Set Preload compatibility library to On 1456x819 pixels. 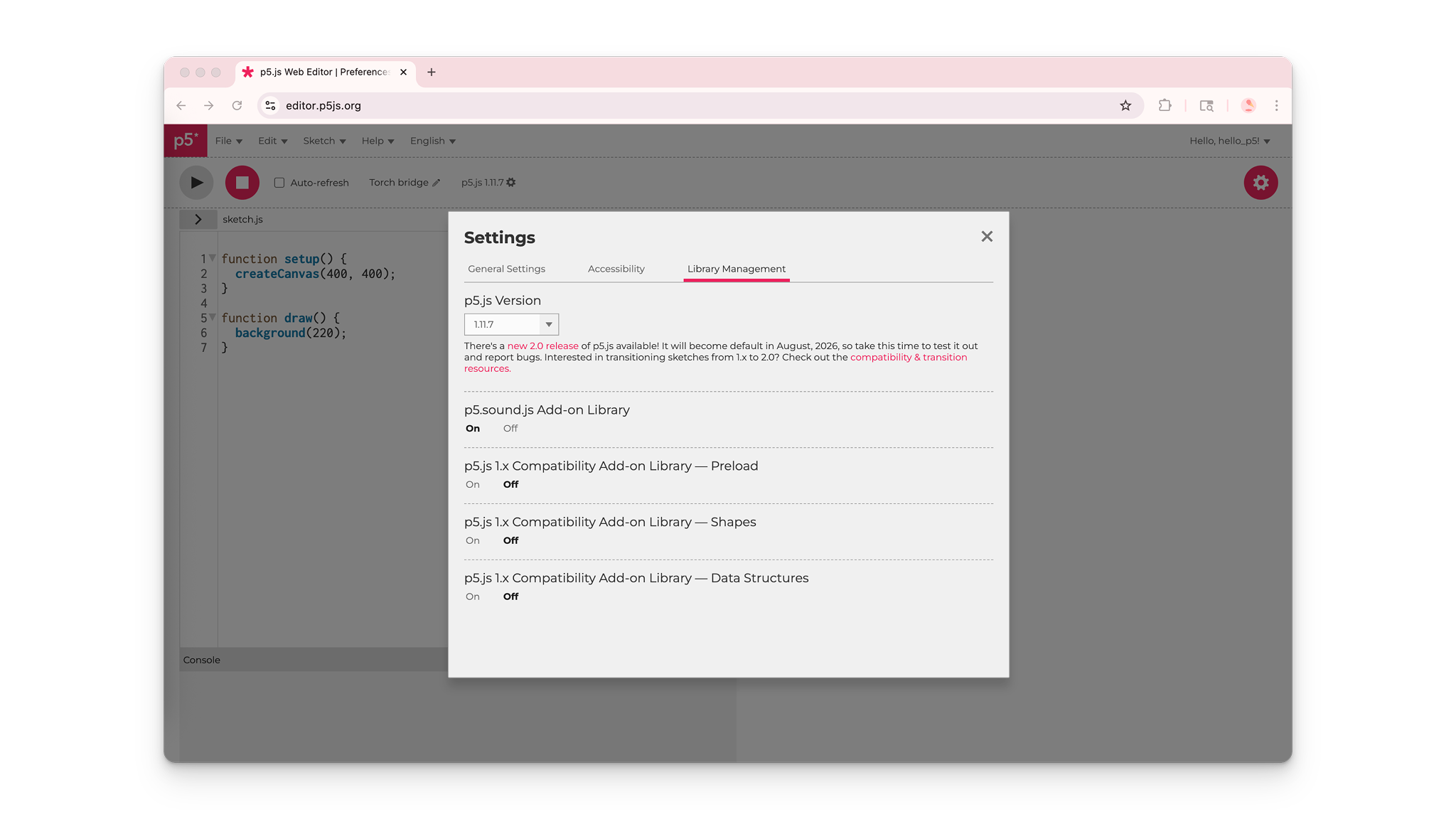[x=473, y=484]
